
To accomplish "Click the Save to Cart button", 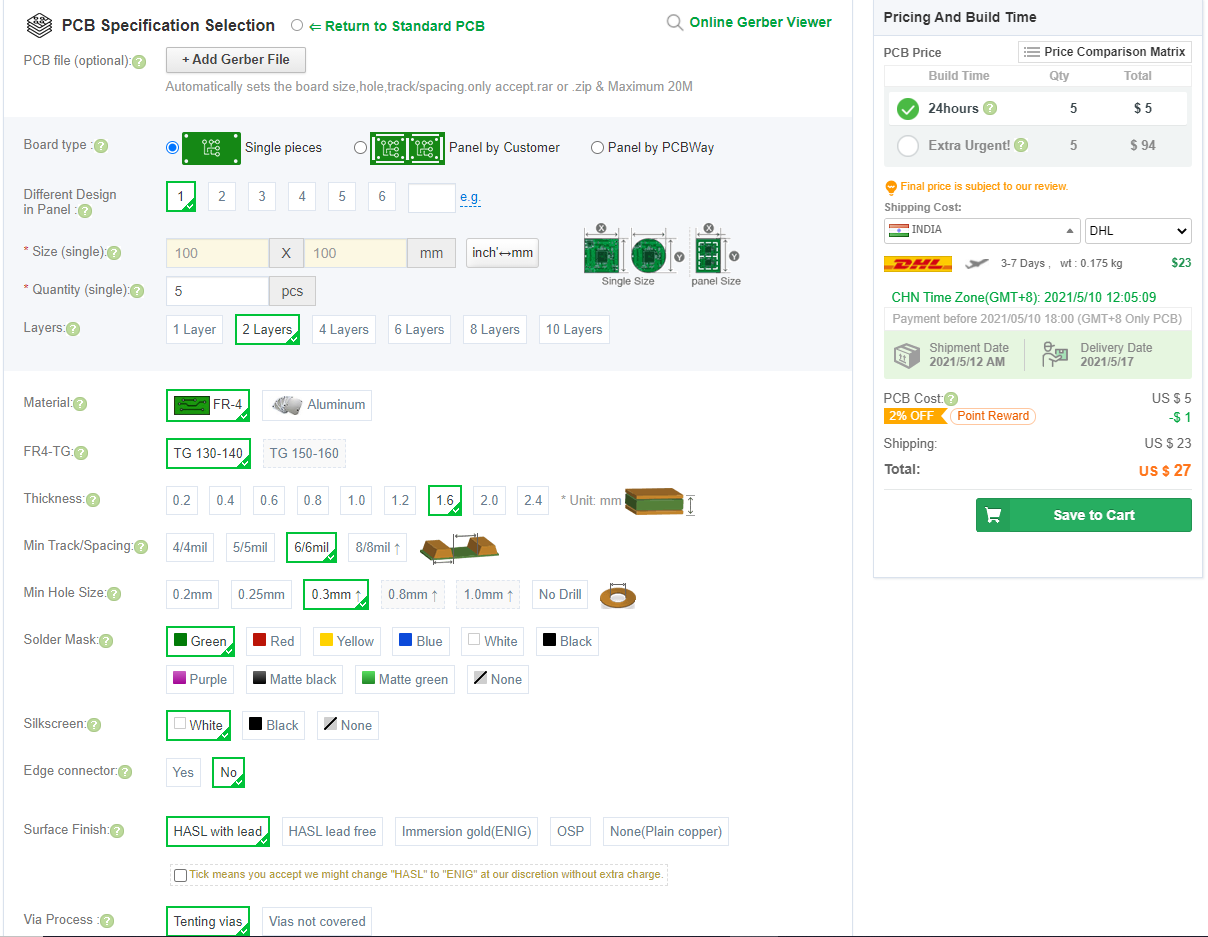I will (x=1084, y=515).
